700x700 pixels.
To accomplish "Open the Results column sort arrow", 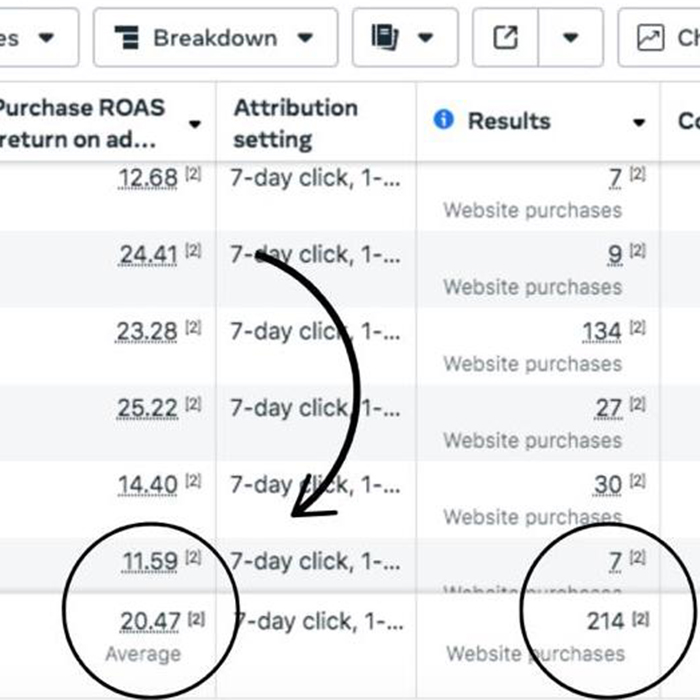I will pos(639,122).
